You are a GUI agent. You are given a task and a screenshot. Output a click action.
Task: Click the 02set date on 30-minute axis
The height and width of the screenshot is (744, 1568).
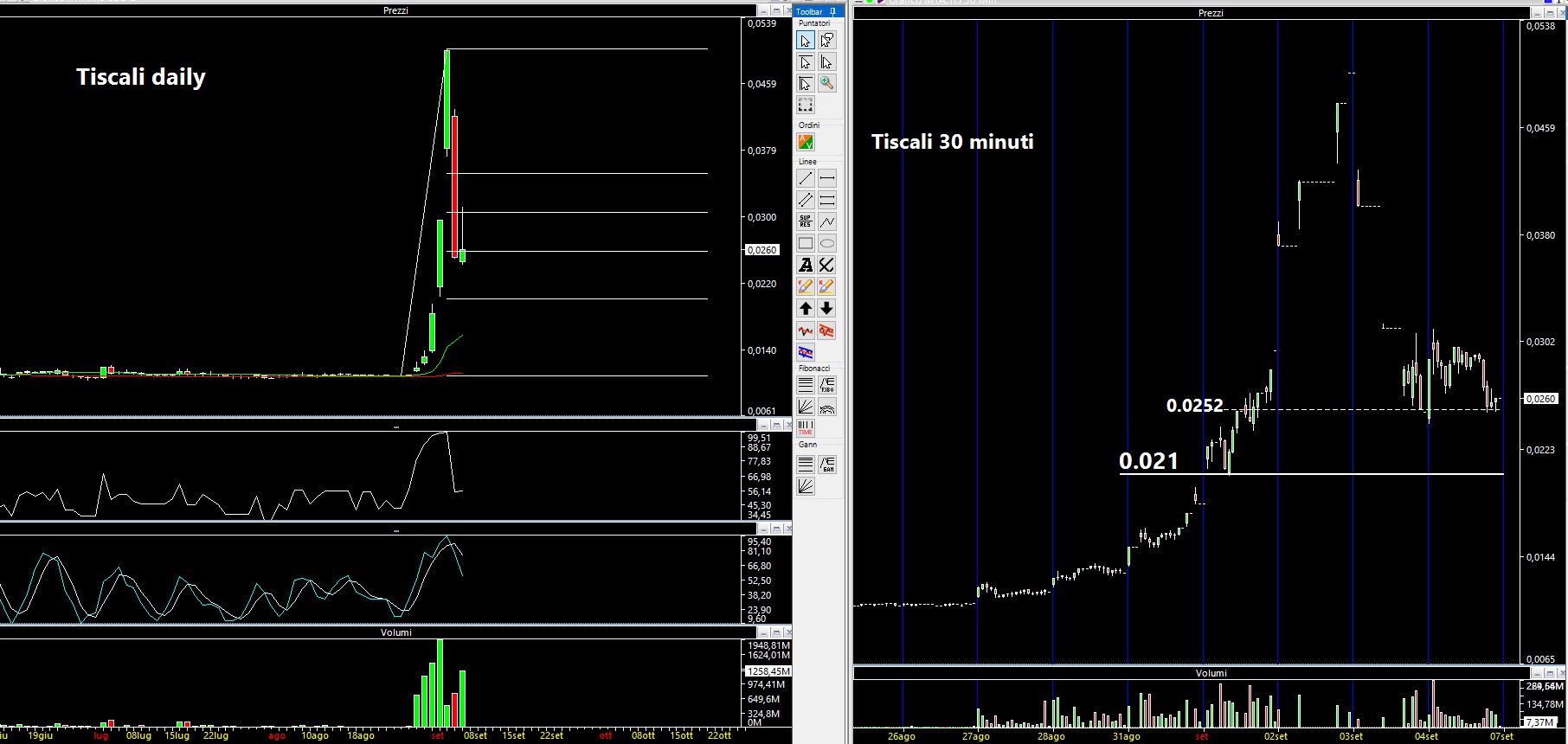pos(1276,736)
